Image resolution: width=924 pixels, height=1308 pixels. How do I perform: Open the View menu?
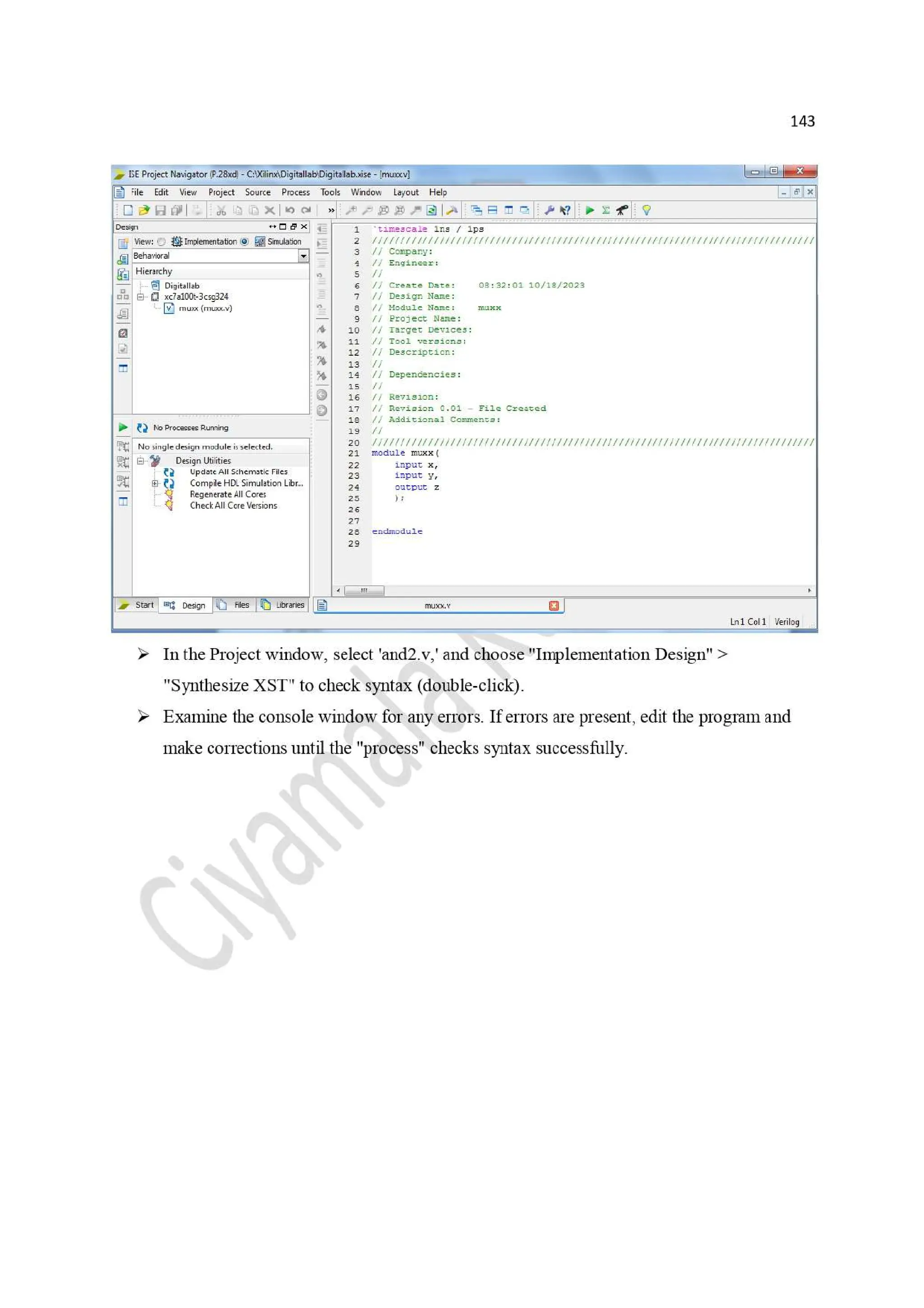click(x=188, y=193)
